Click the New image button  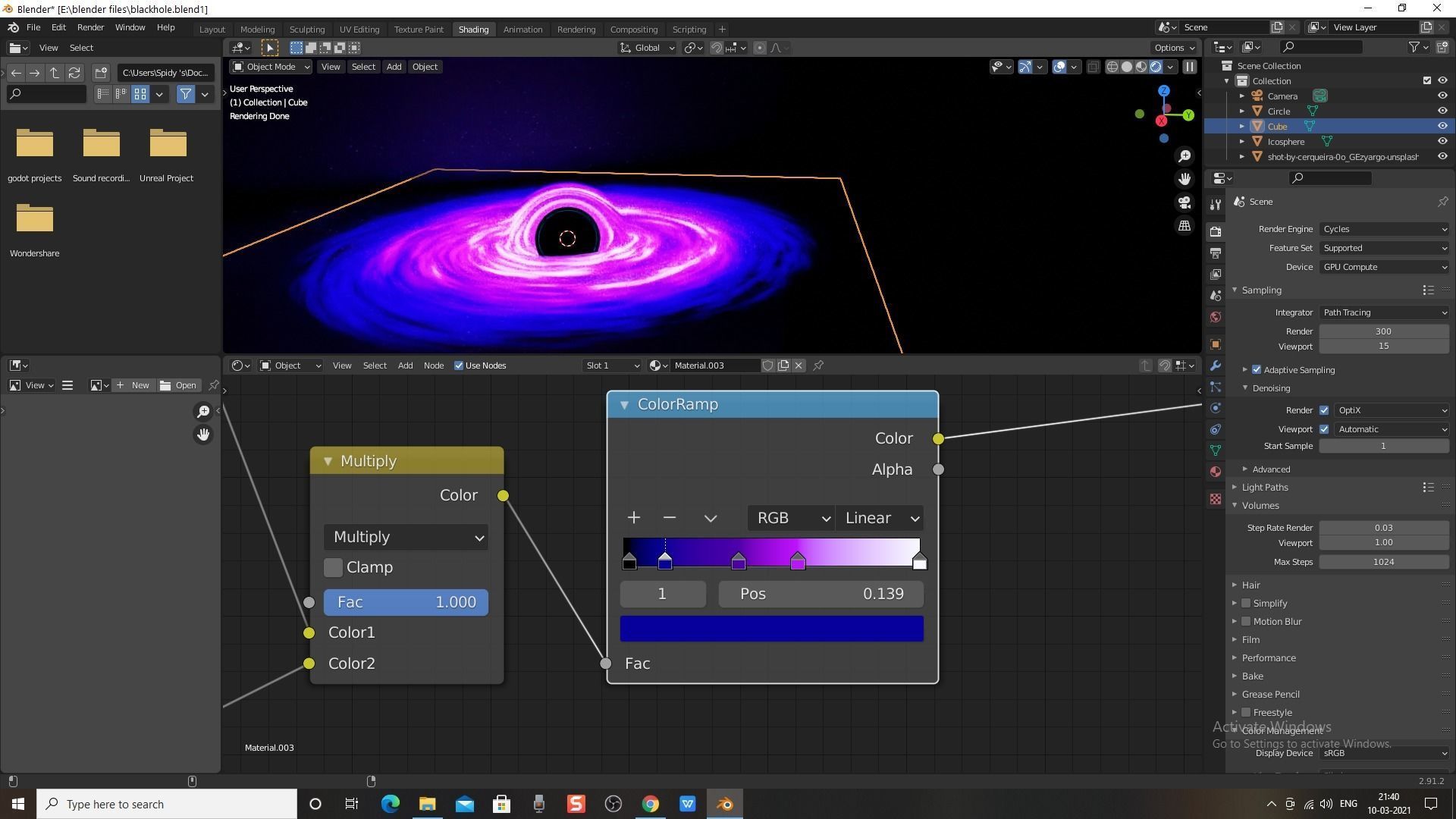click(133, 385)
